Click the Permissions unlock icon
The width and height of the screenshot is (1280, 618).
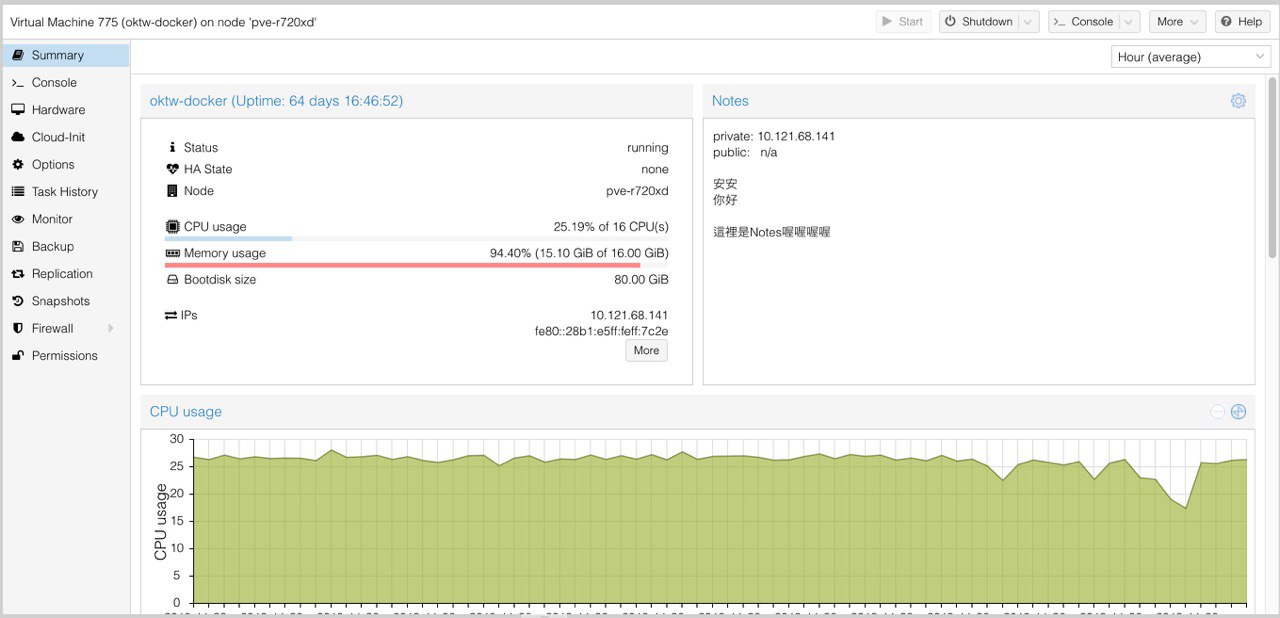[18, 355]
